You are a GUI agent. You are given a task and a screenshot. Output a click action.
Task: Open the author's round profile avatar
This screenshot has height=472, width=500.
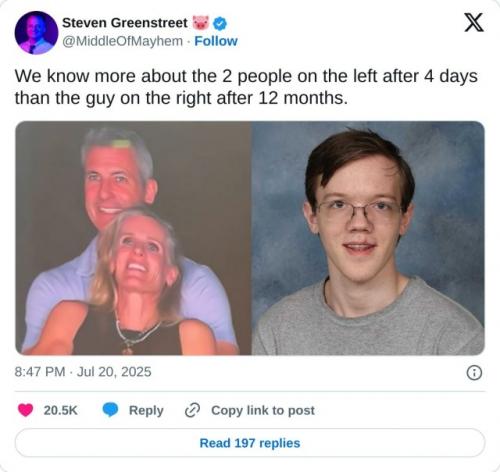coord(36,33)
